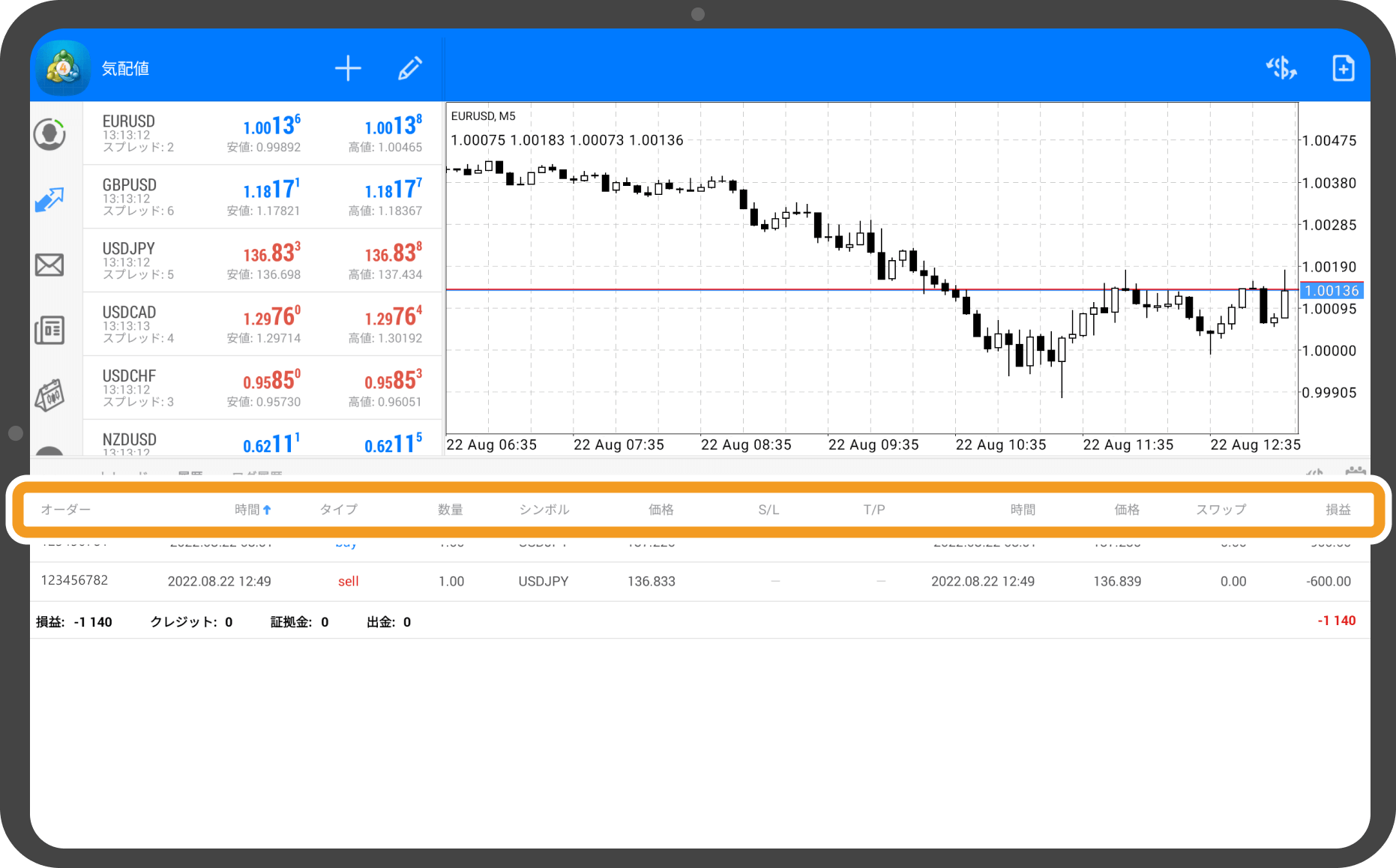1396x868 pixels.
Task: Click the -600.00 profit value
Action: (1329, 582)
